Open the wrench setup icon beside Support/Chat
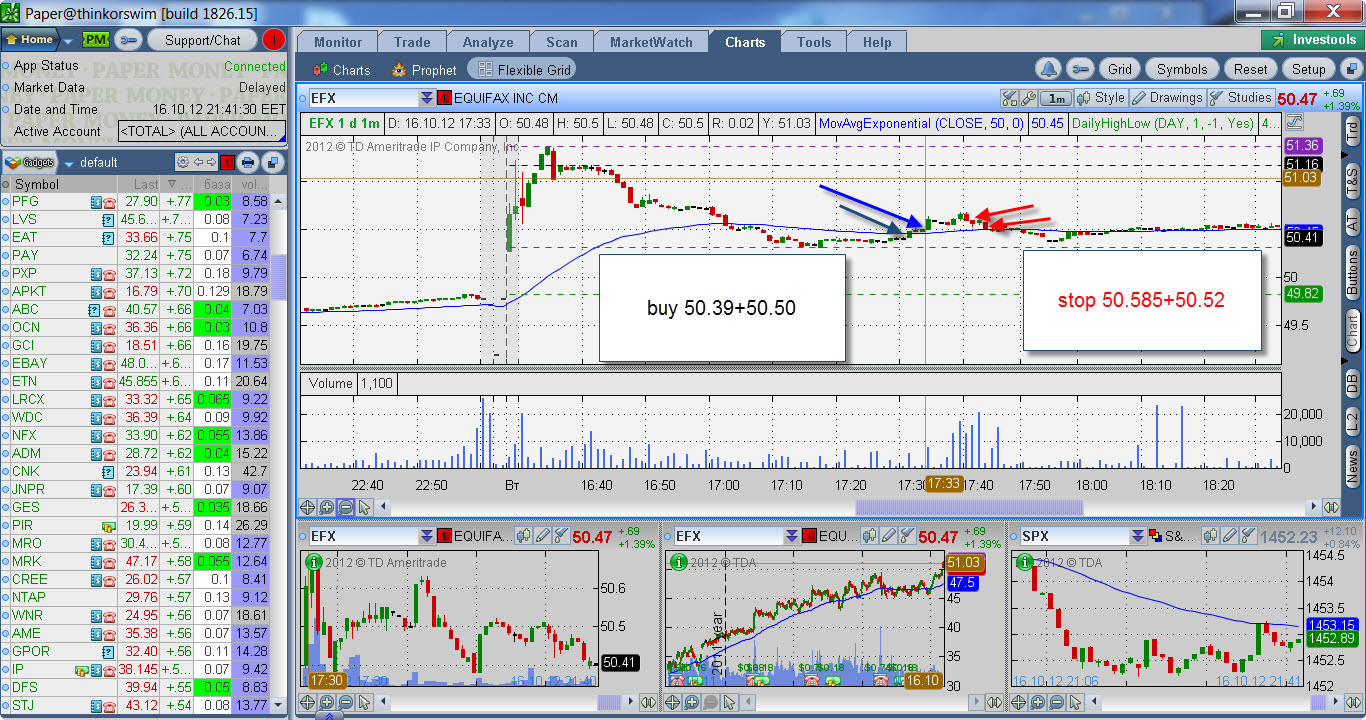The height and width of the screenshot is (720, 1366). click(x=128, y=40)
